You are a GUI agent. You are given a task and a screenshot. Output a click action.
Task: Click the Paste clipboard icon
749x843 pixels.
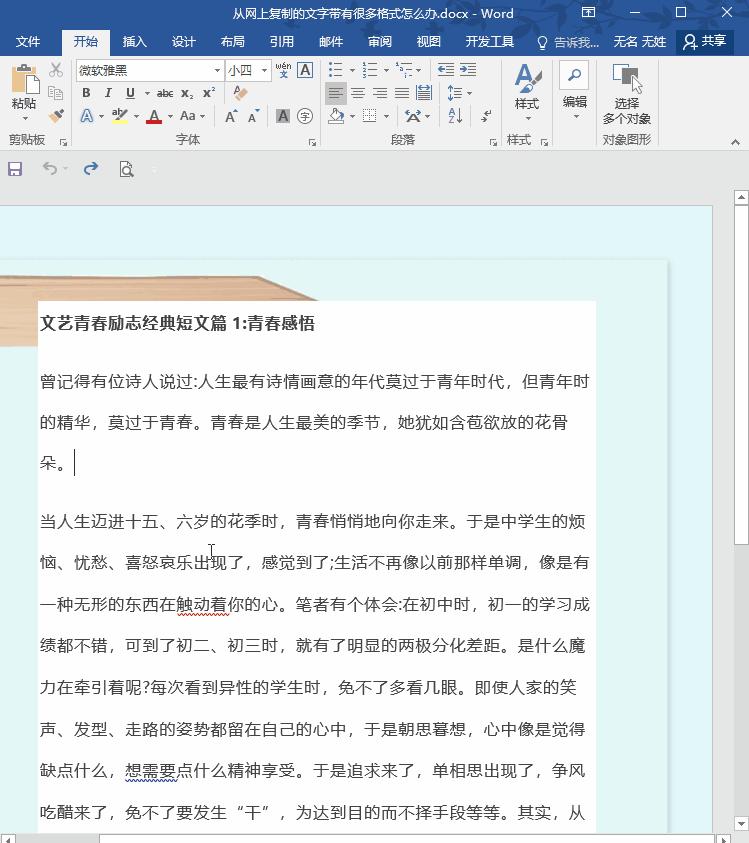pyautogui.click(x=25, y=79)
